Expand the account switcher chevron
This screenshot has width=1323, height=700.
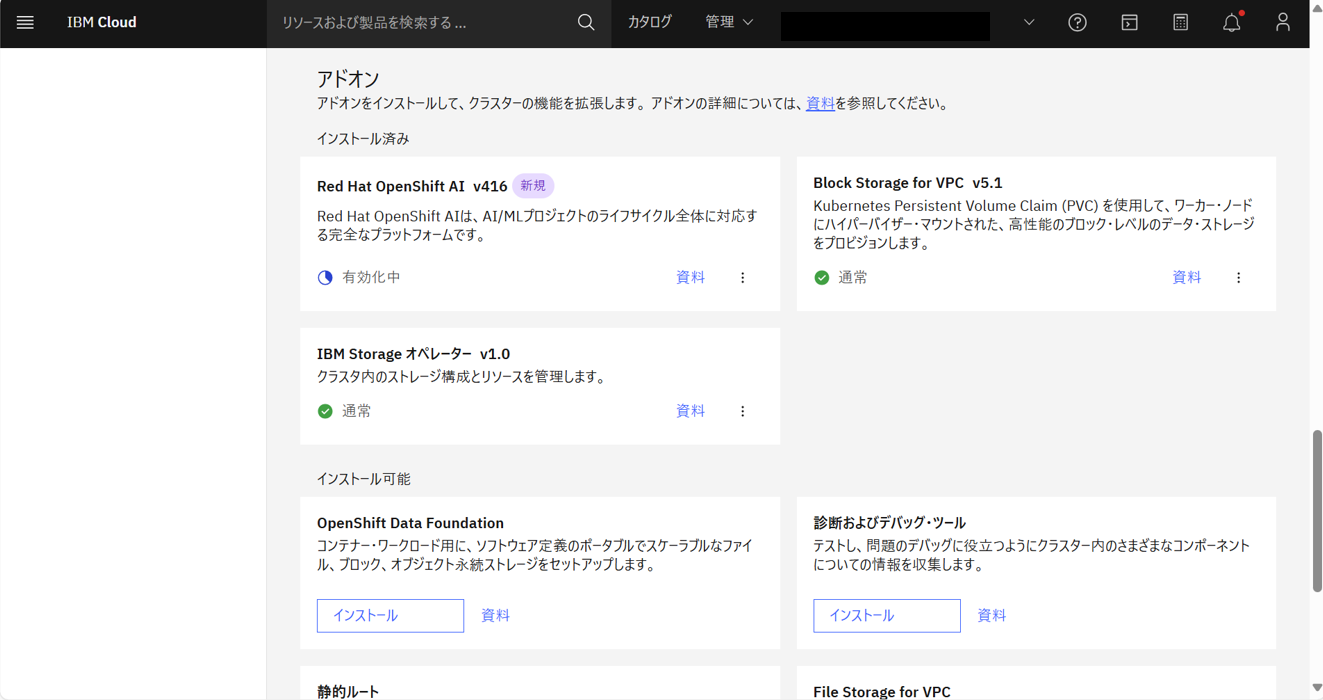[1029, 22]
